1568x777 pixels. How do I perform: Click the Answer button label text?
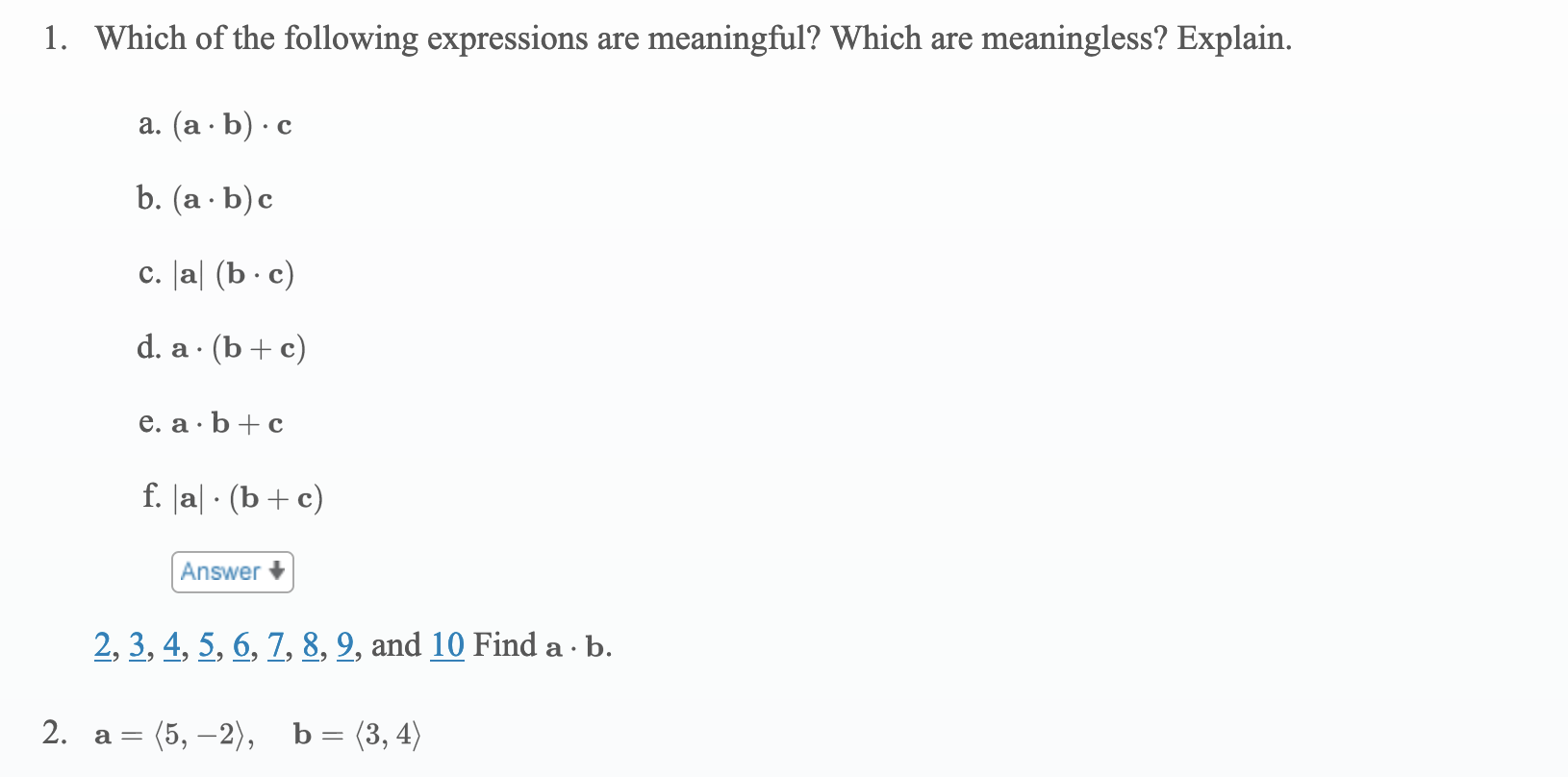[220, 572]
